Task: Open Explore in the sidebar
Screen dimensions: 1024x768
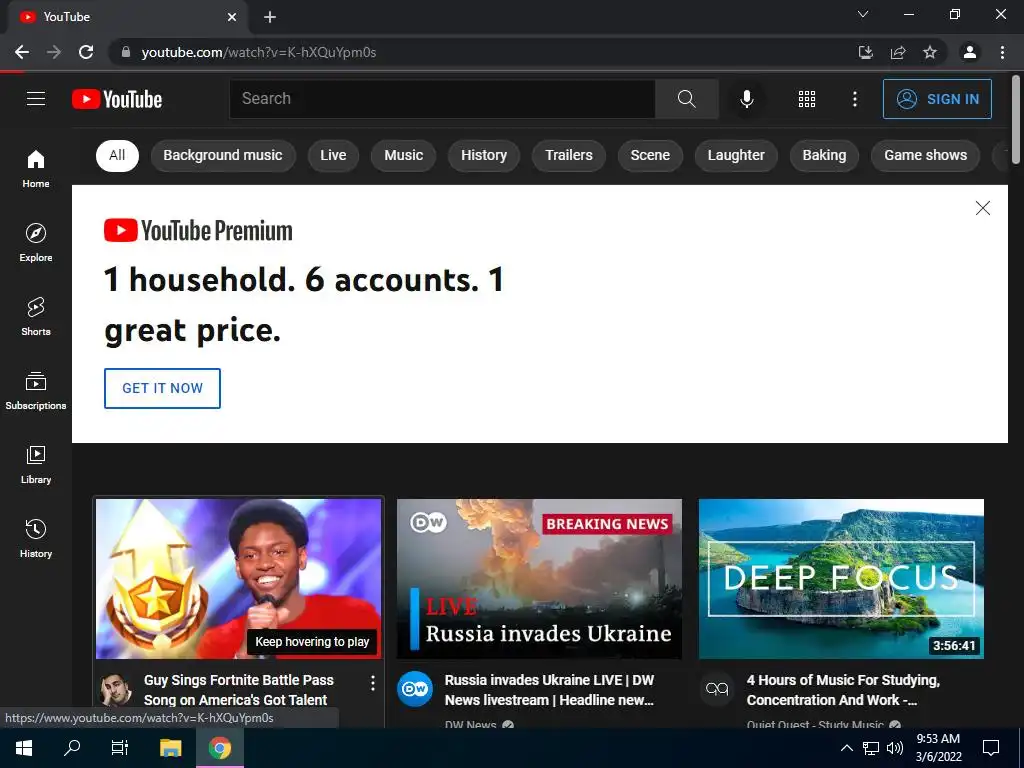Action: (x=36, y=242)
